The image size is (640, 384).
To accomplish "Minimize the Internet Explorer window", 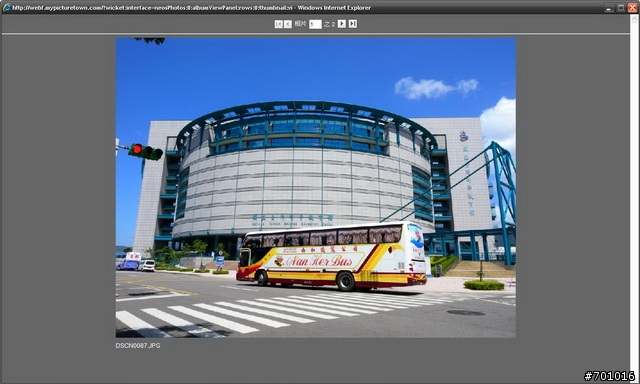I will tap(609, 7).
